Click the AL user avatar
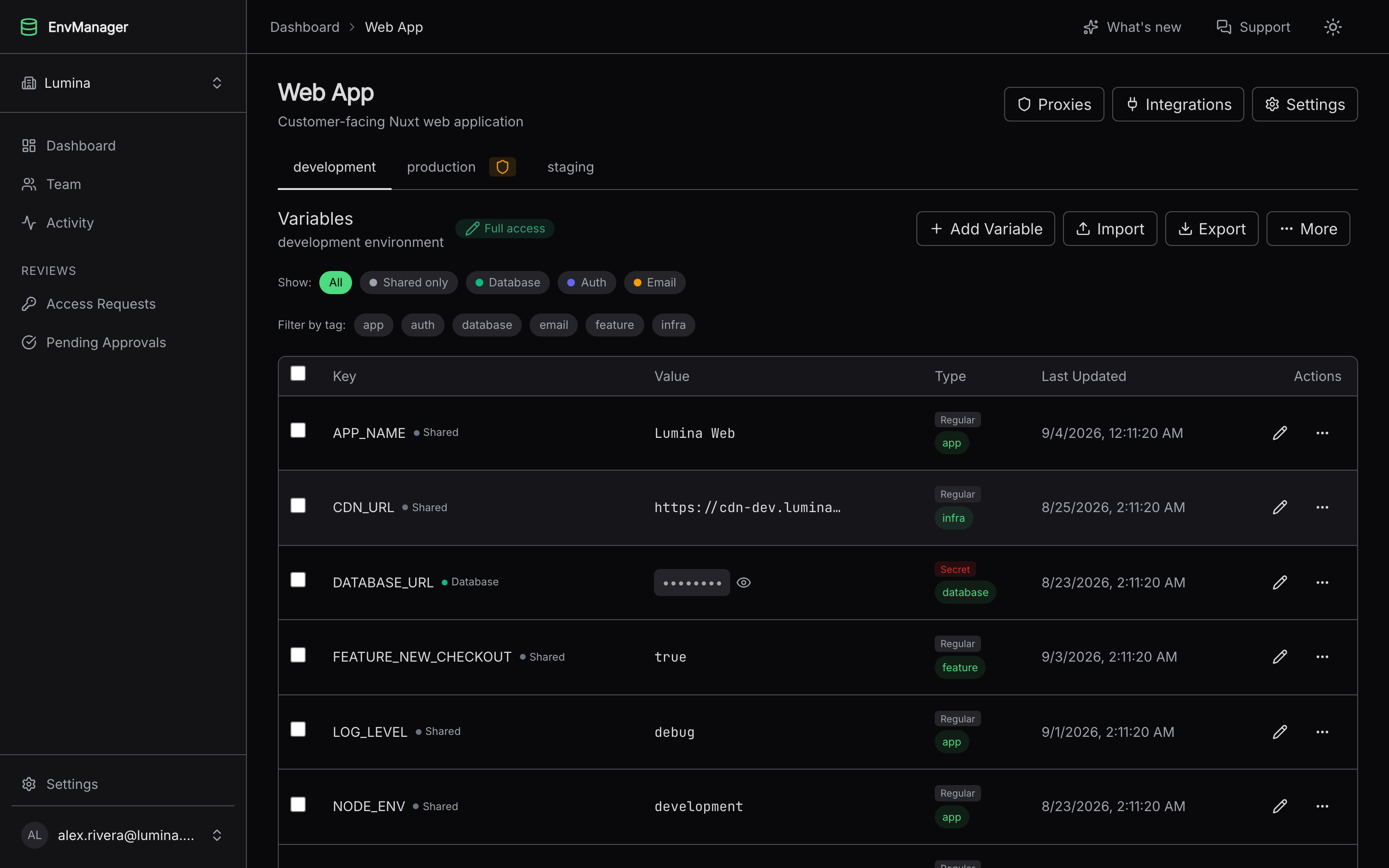This screenshot has height=868, width=1389. coord(34,835)
